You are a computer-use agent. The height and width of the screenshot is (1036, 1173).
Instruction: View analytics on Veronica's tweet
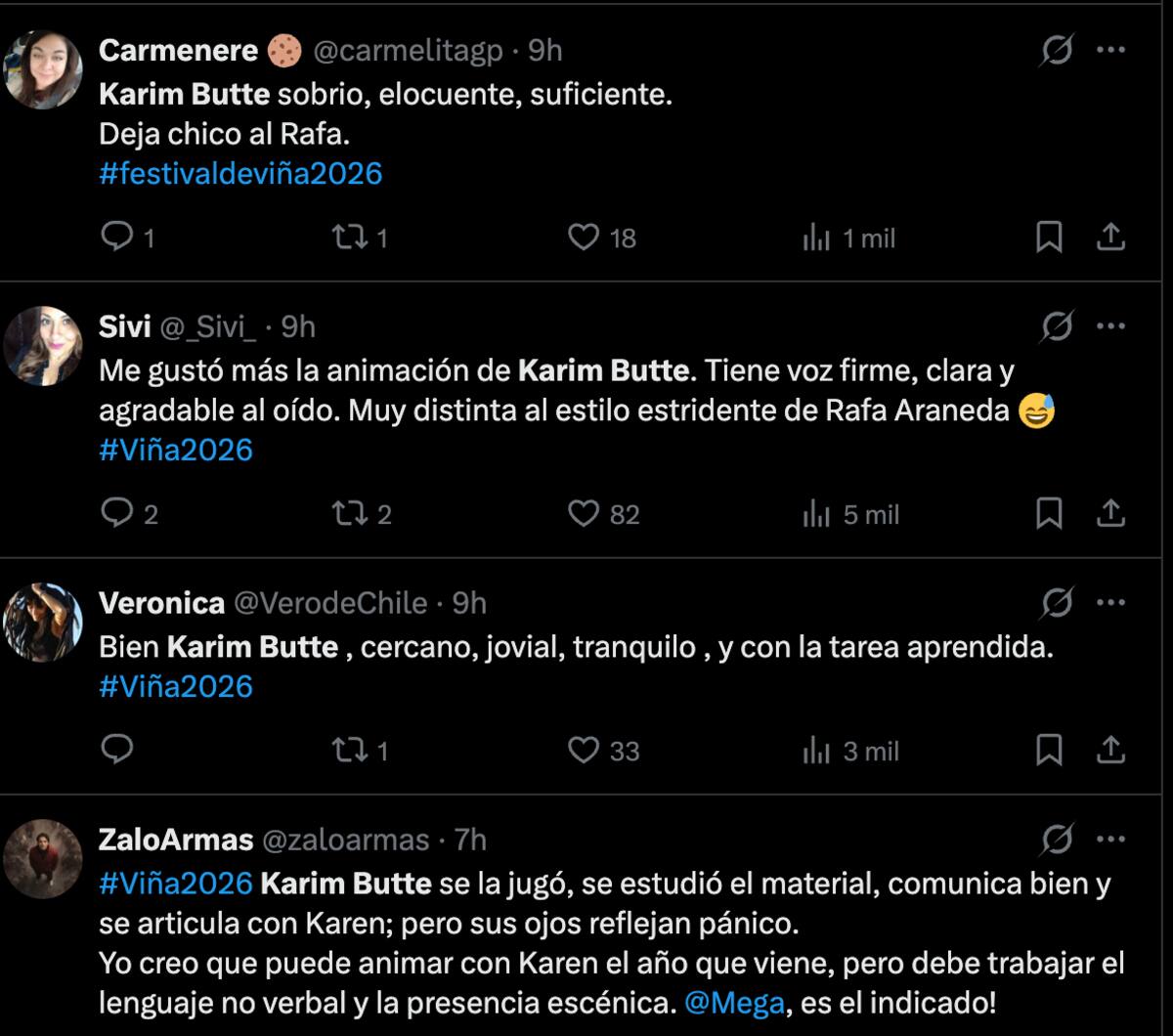point(817,751)
